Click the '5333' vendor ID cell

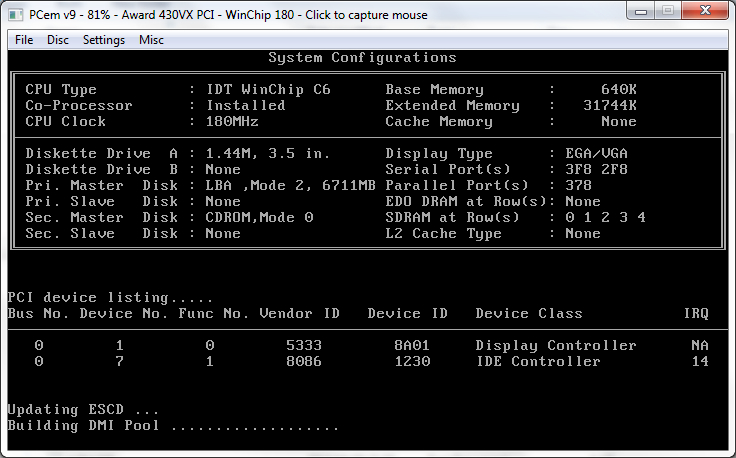[x=304, y=345]
